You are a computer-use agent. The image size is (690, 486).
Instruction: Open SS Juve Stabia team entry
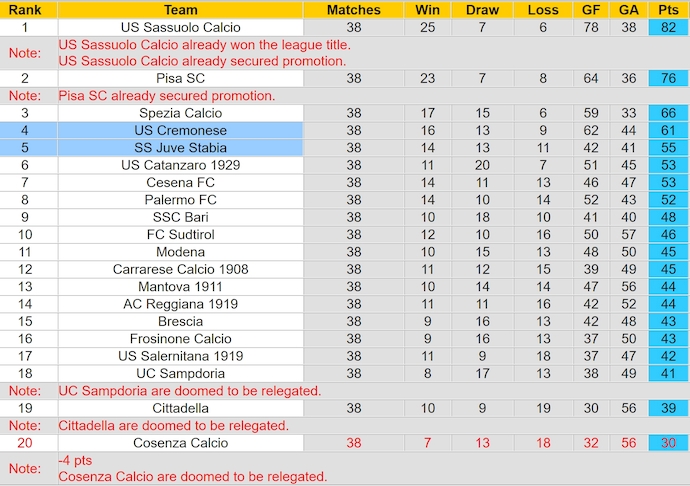(x=180, y=148)
